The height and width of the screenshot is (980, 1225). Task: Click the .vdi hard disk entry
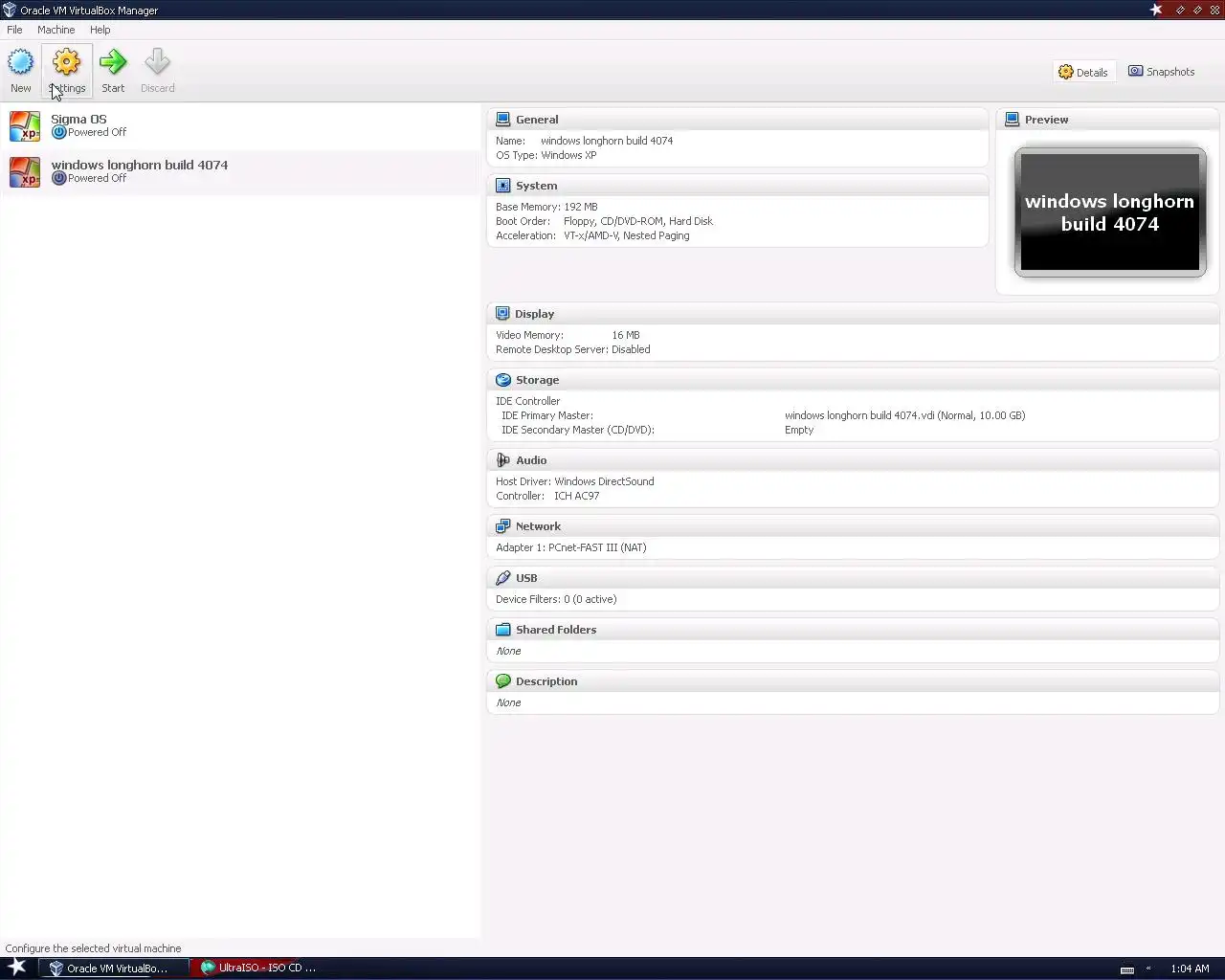click(x=904, y=415)
